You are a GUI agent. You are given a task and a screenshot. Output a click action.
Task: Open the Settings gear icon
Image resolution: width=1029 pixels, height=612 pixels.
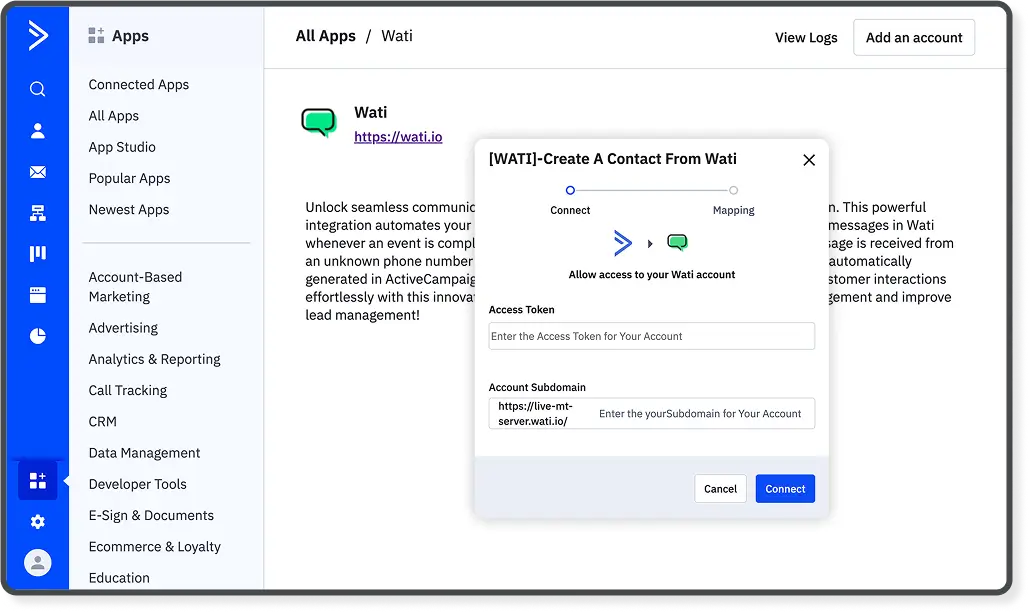(37, 521)
